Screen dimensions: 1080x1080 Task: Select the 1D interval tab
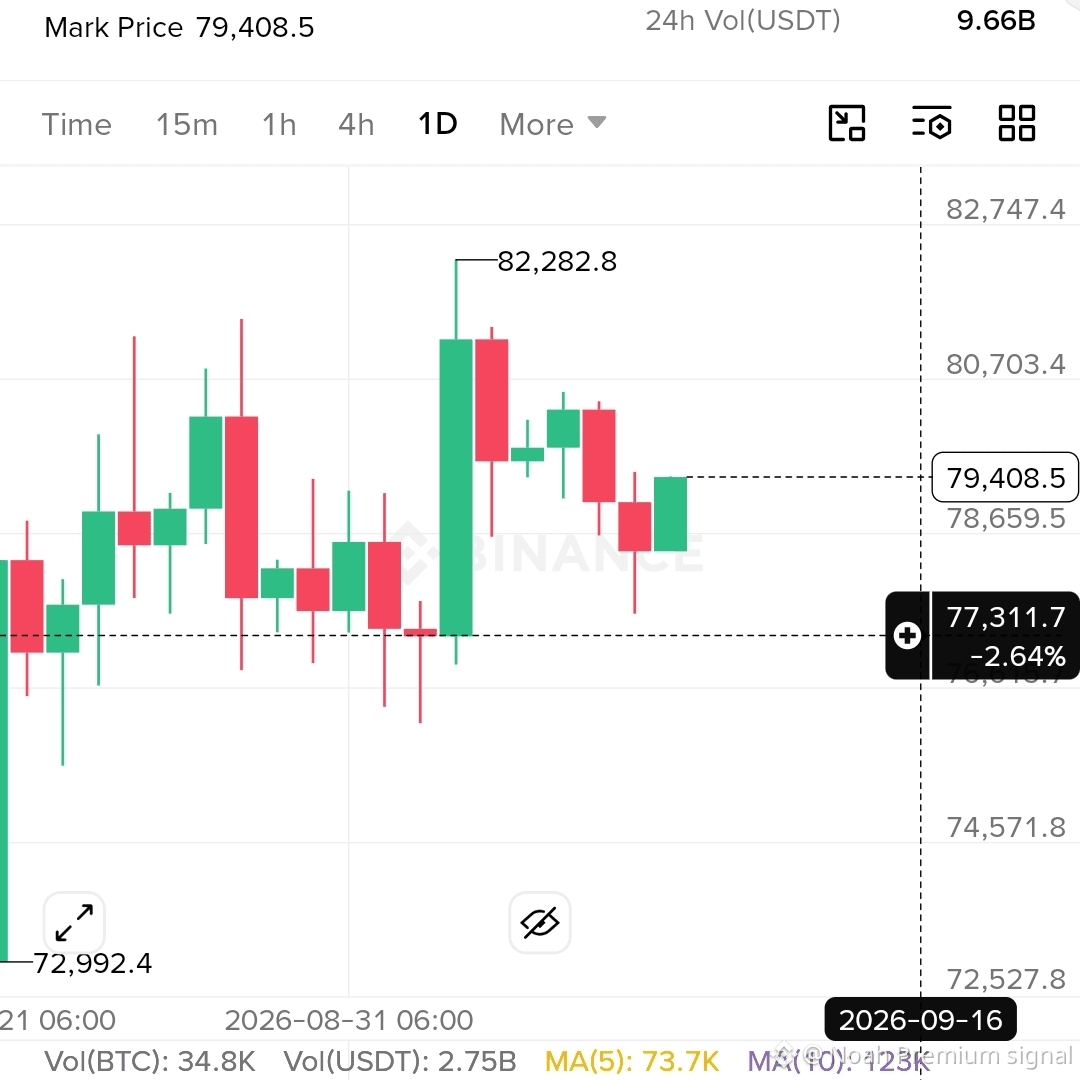(x=437, y=124)
